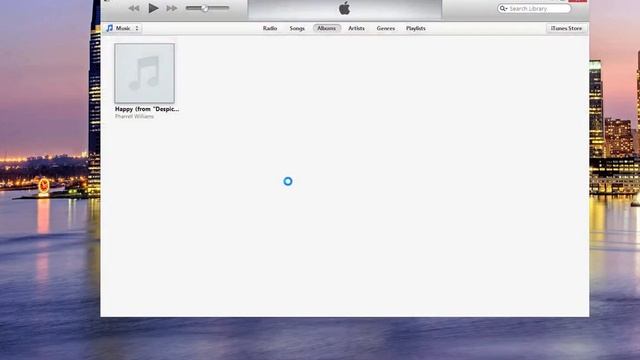640x360 pixels.
Task: Close the iTunes window
Action: coord(578,1)
